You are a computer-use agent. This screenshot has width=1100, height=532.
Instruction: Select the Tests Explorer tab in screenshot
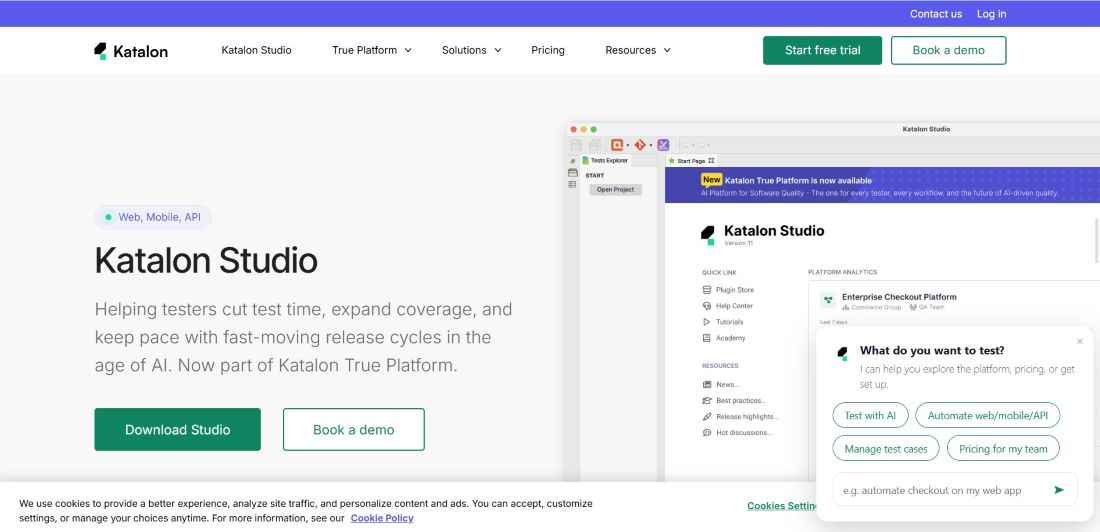pyautogui.click(x=605, y=161)
